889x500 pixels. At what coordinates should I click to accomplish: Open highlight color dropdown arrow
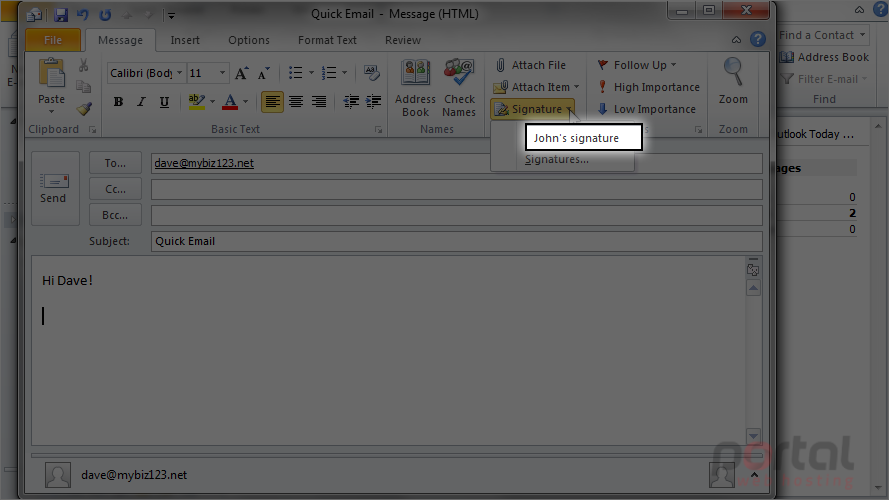(212, 102)
